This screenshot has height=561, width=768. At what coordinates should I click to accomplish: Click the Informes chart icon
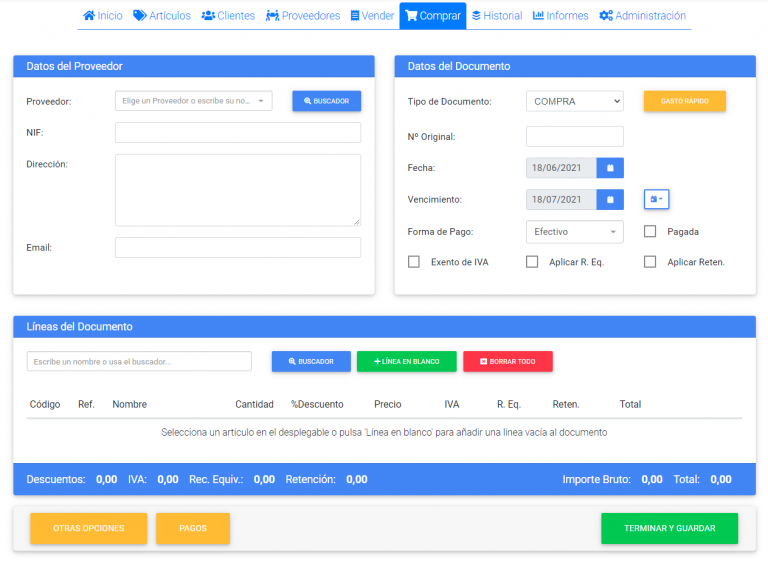click(x=538, y=16)
